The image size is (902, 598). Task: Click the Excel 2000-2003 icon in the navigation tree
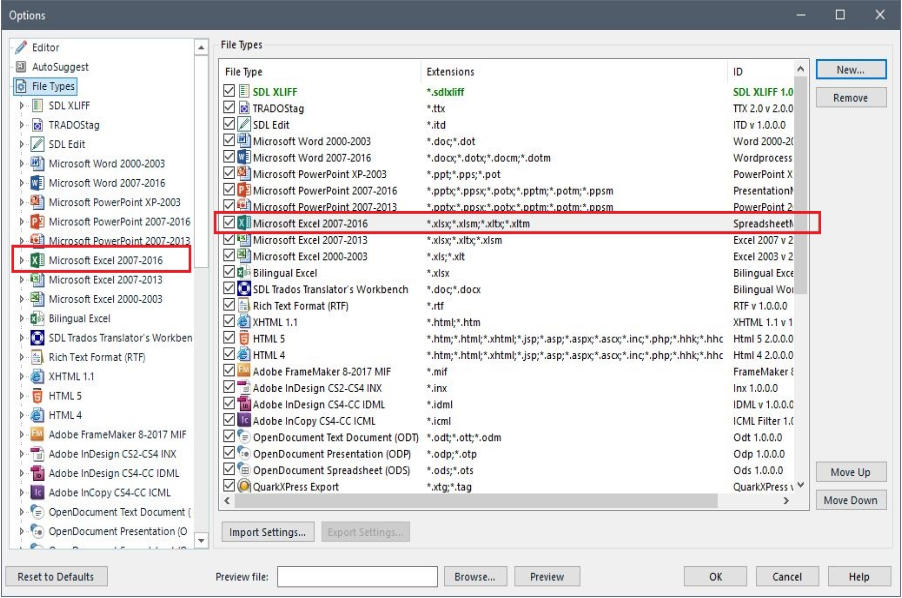click(x=37, y=298)
